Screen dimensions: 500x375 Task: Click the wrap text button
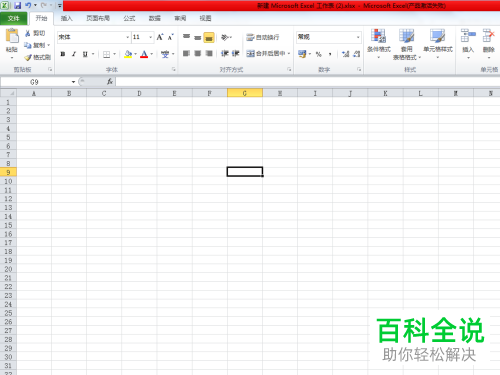(x=263, y=37)
